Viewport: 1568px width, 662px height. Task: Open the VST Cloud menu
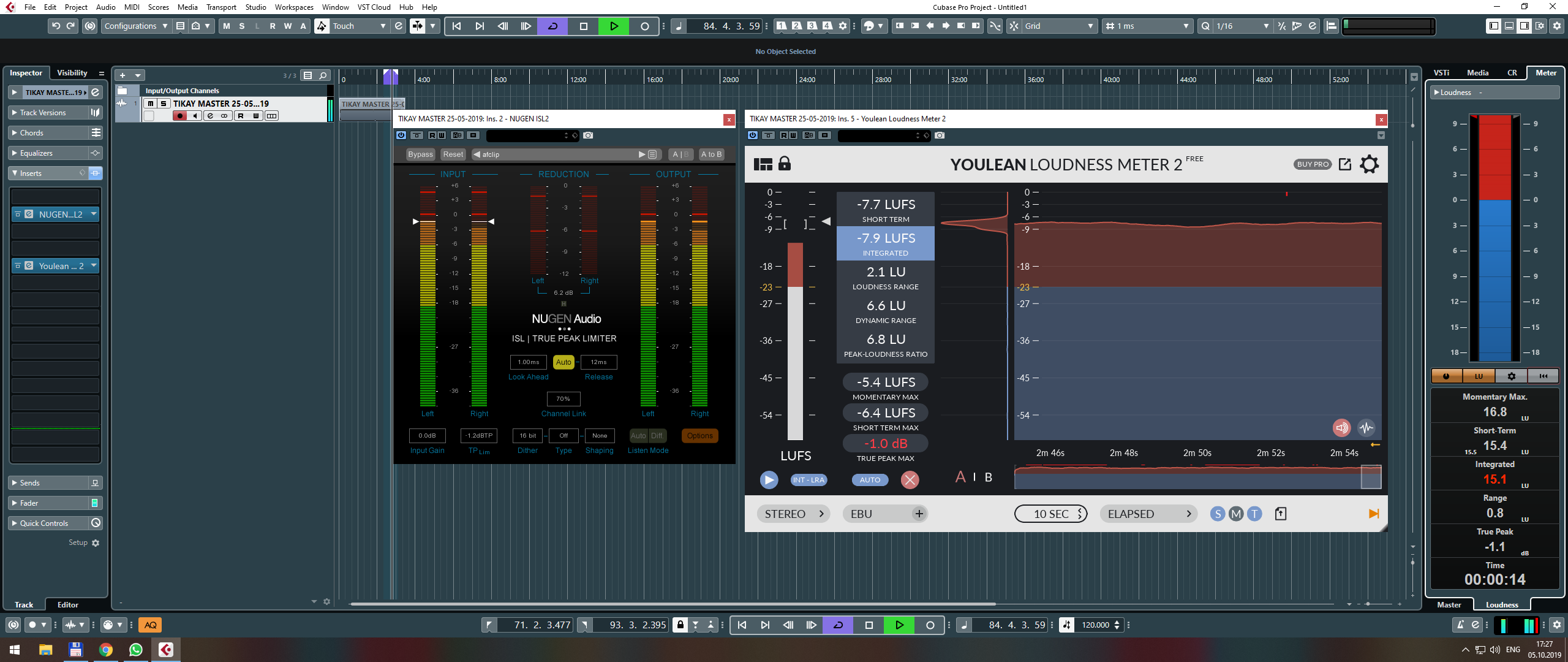(374, 7)
